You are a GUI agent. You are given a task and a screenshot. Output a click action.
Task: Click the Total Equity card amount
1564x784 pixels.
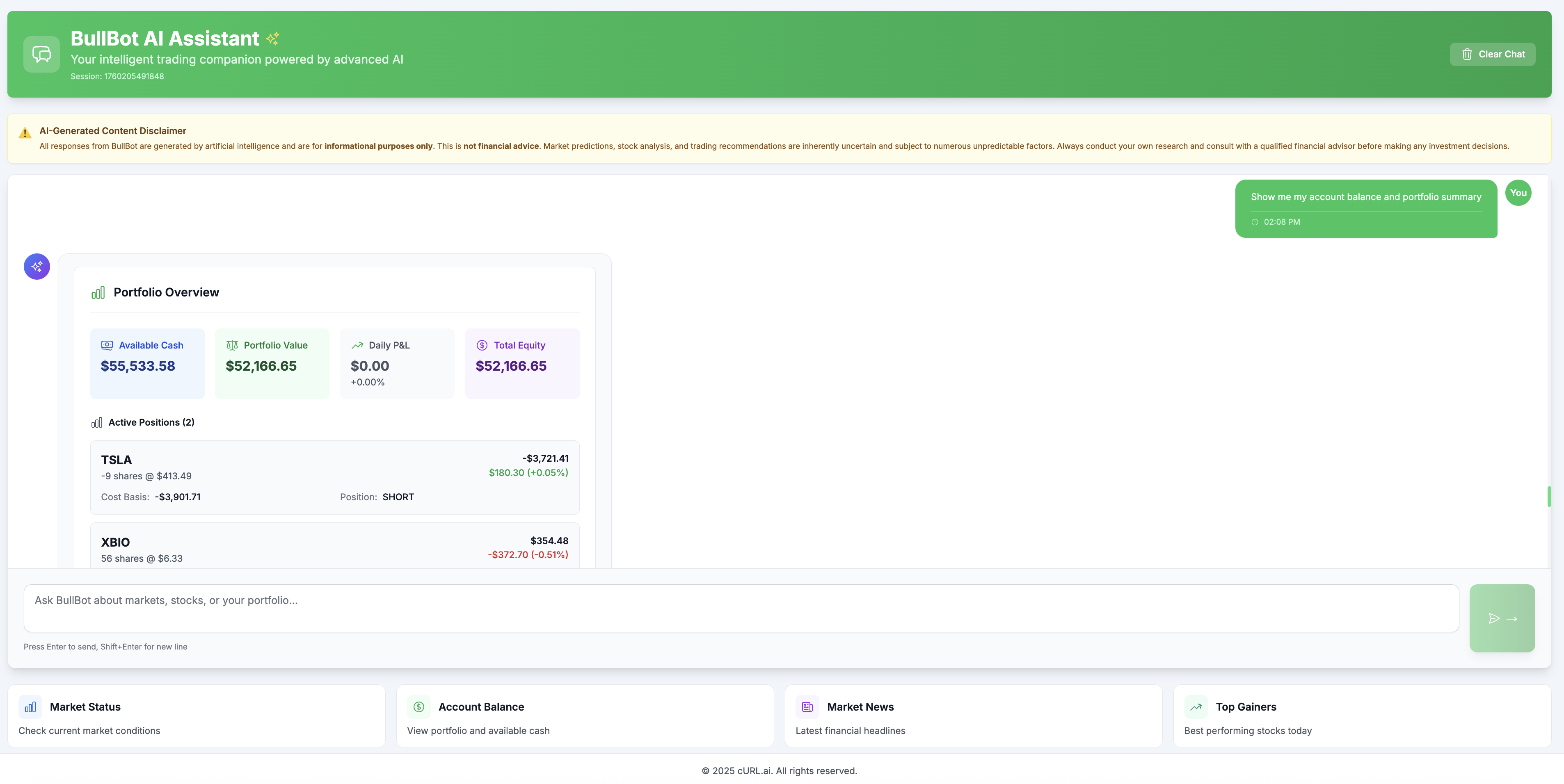[511, 366]
